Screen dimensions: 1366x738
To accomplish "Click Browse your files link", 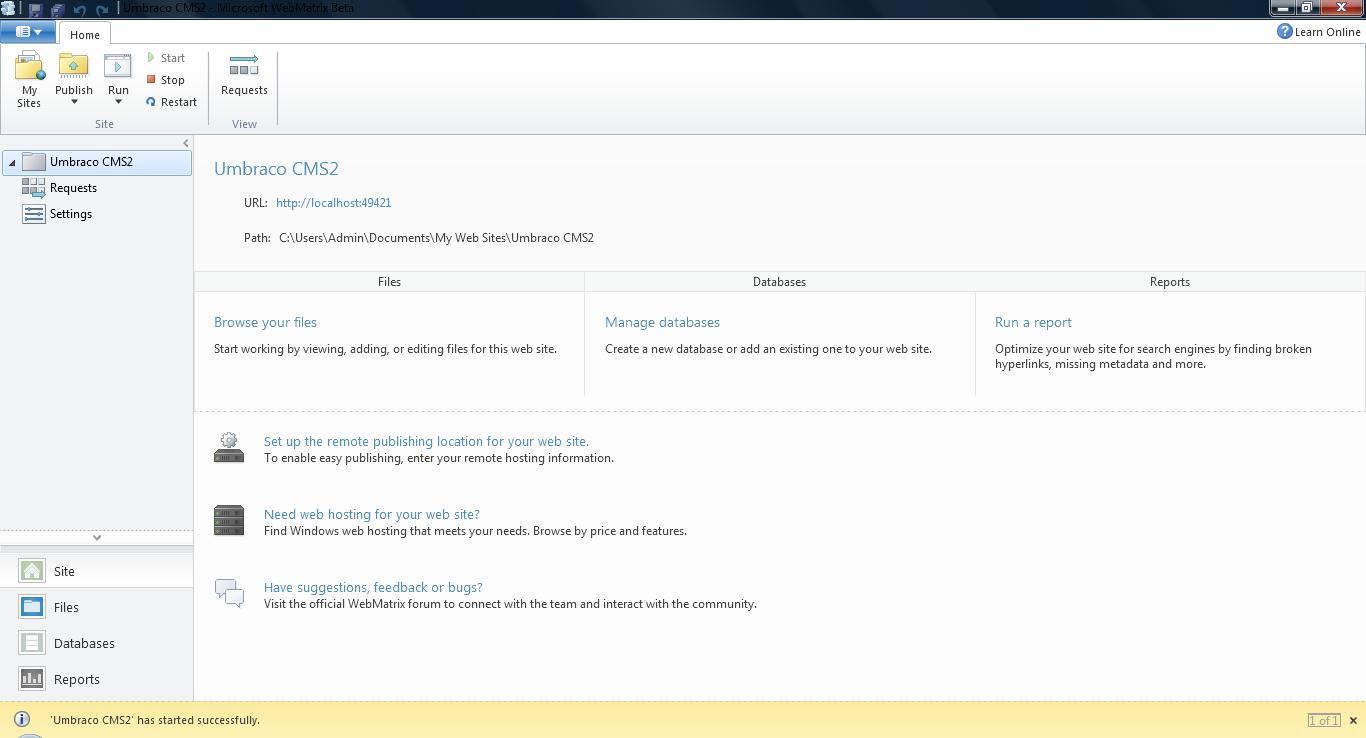I will tap(265, 322).
